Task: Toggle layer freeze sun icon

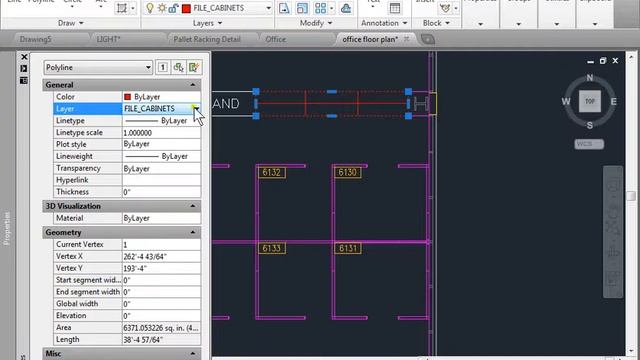Action: pyautogui.click(x=162, y=8)
